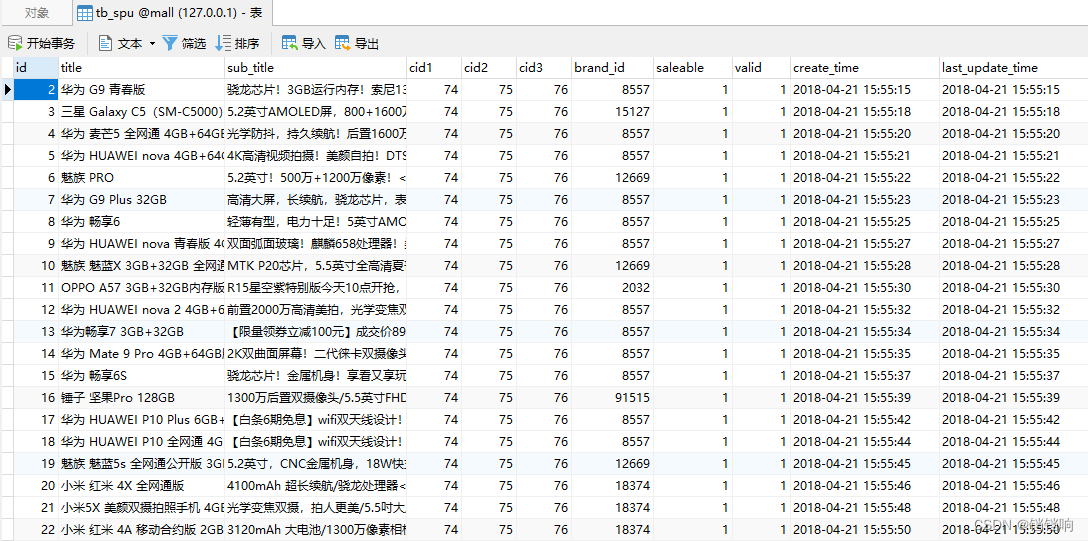Select title cell '三星 Galaxy C5 (SM-C5000)'
The width and height of the screenshot is (1088, 541).
(x=142, y=112)
